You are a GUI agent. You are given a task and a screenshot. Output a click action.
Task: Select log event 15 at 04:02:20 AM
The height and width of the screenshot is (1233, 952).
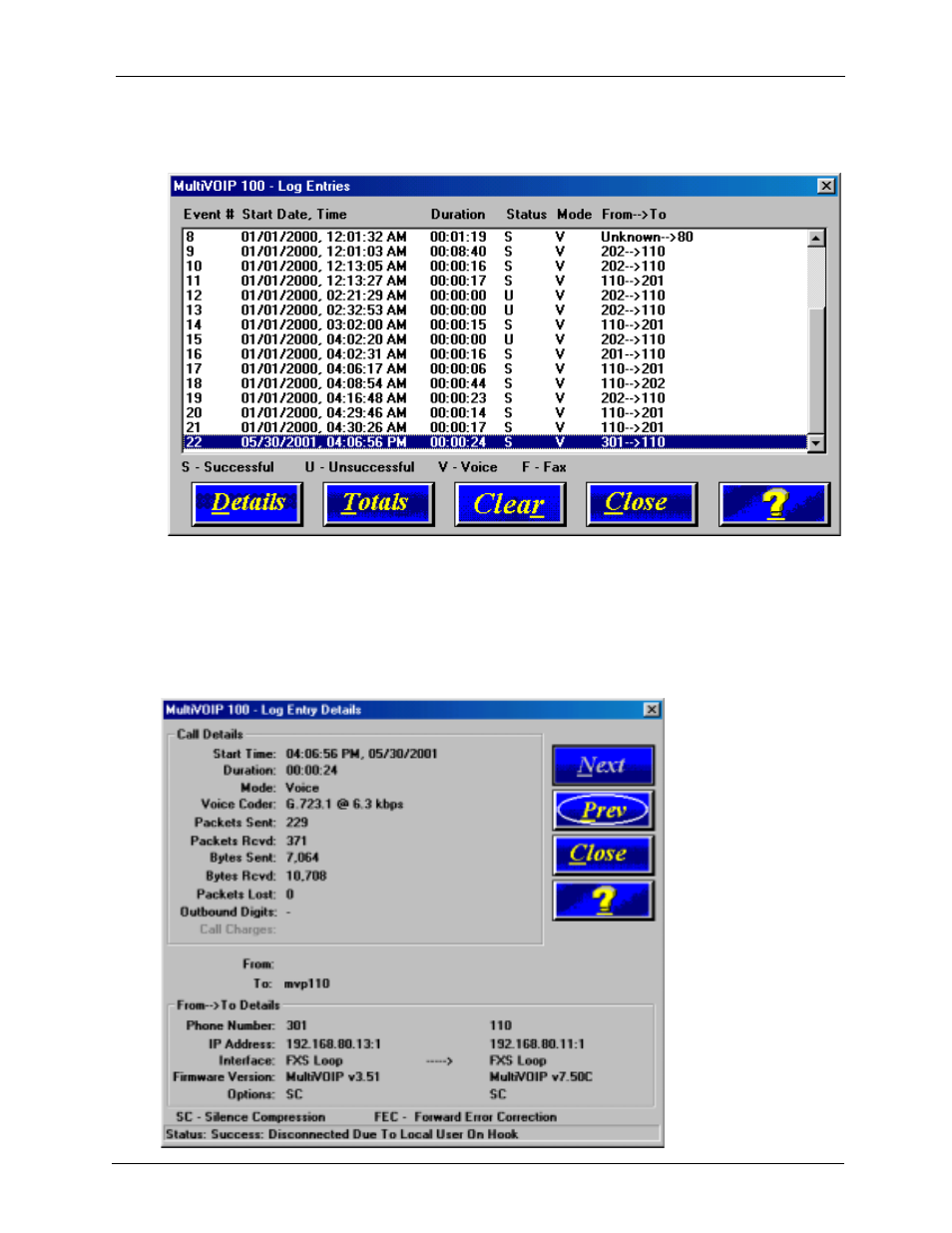[x=495, y=339]
